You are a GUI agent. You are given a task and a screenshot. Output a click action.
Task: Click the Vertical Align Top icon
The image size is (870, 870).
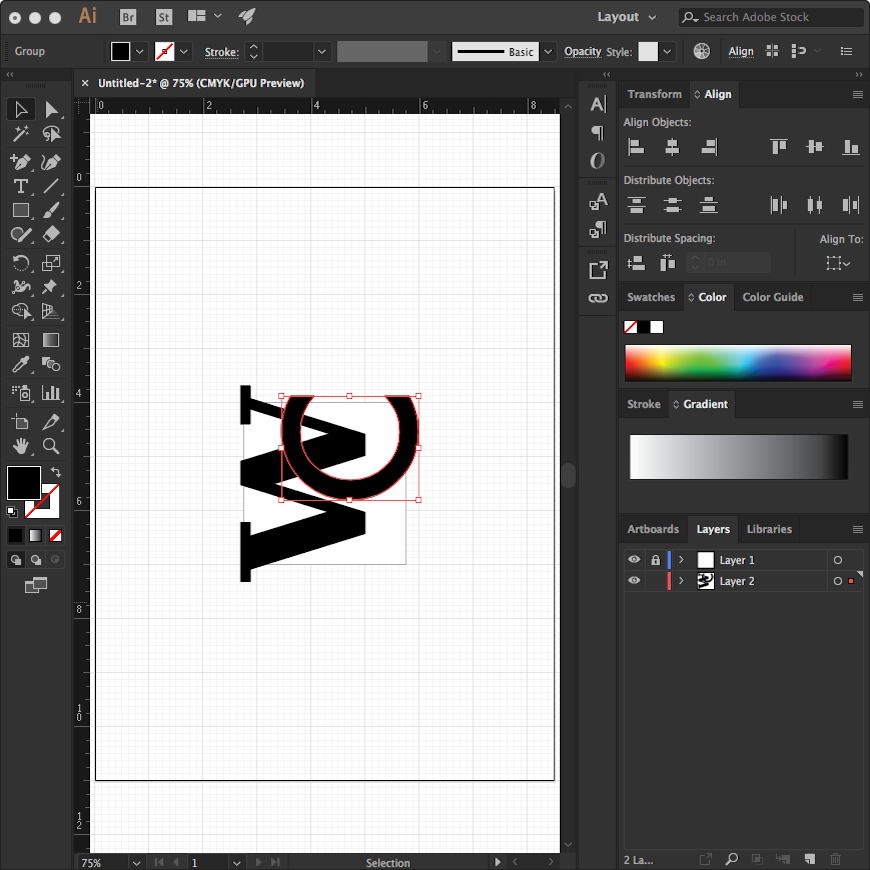779,147
